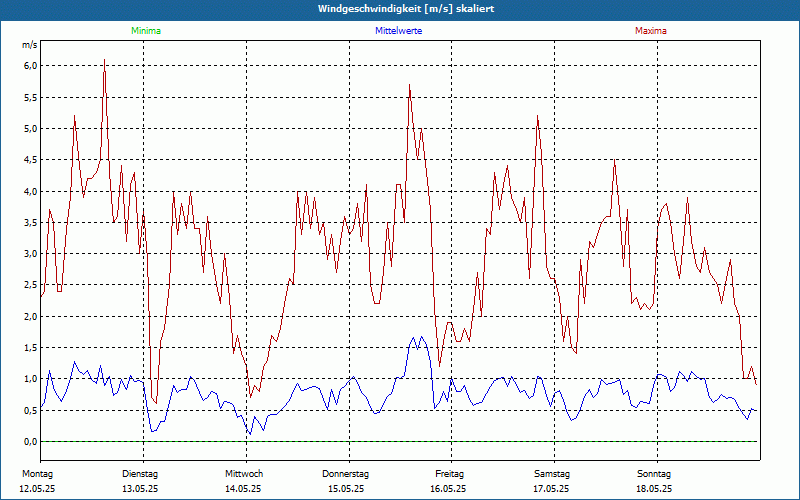This screenshot has width=800, height=500.
Task: Click the chart title Windgeschwindigkeit [m/s] skaliert
Action: (406, 9)
